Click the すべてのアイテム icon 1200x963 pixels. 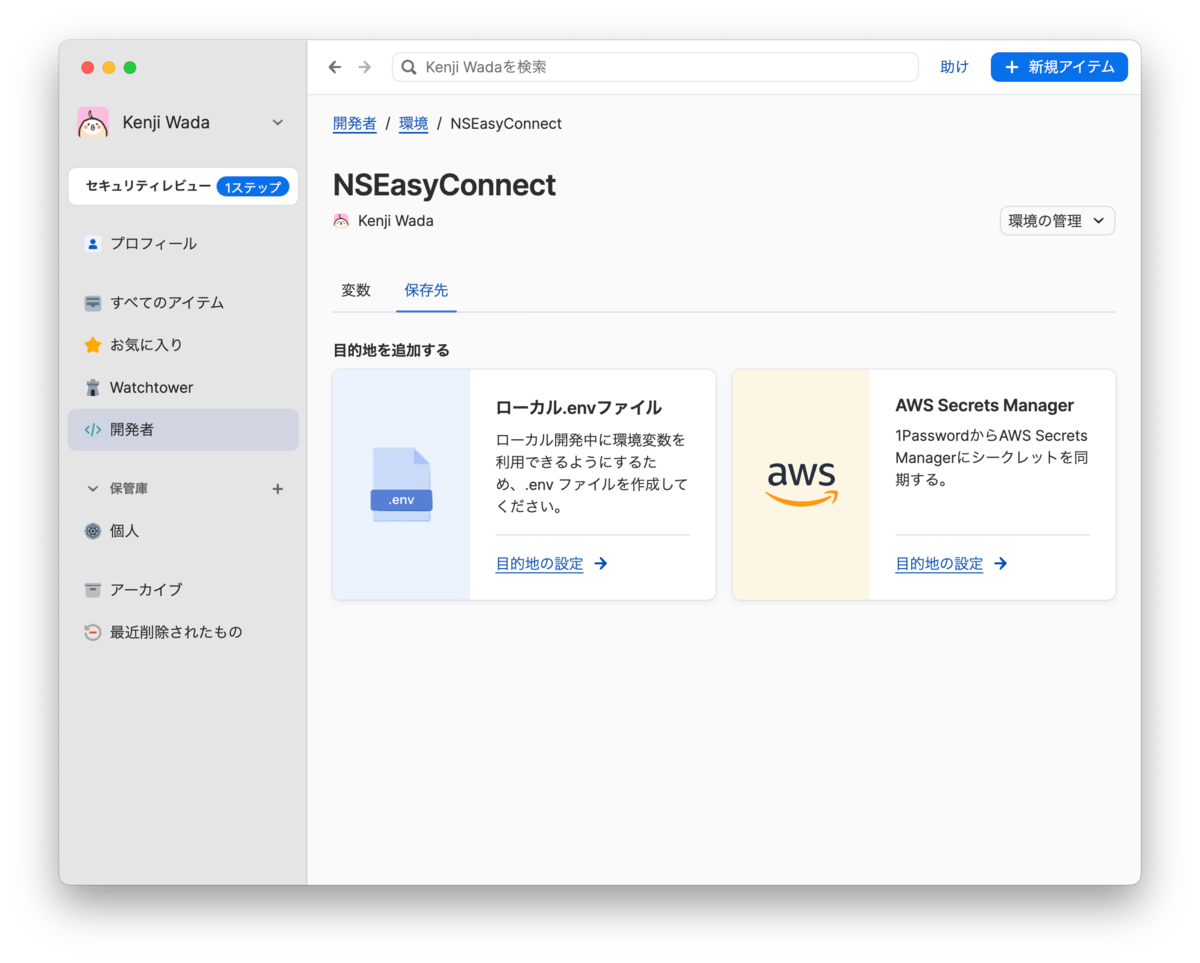pos(93,302)
